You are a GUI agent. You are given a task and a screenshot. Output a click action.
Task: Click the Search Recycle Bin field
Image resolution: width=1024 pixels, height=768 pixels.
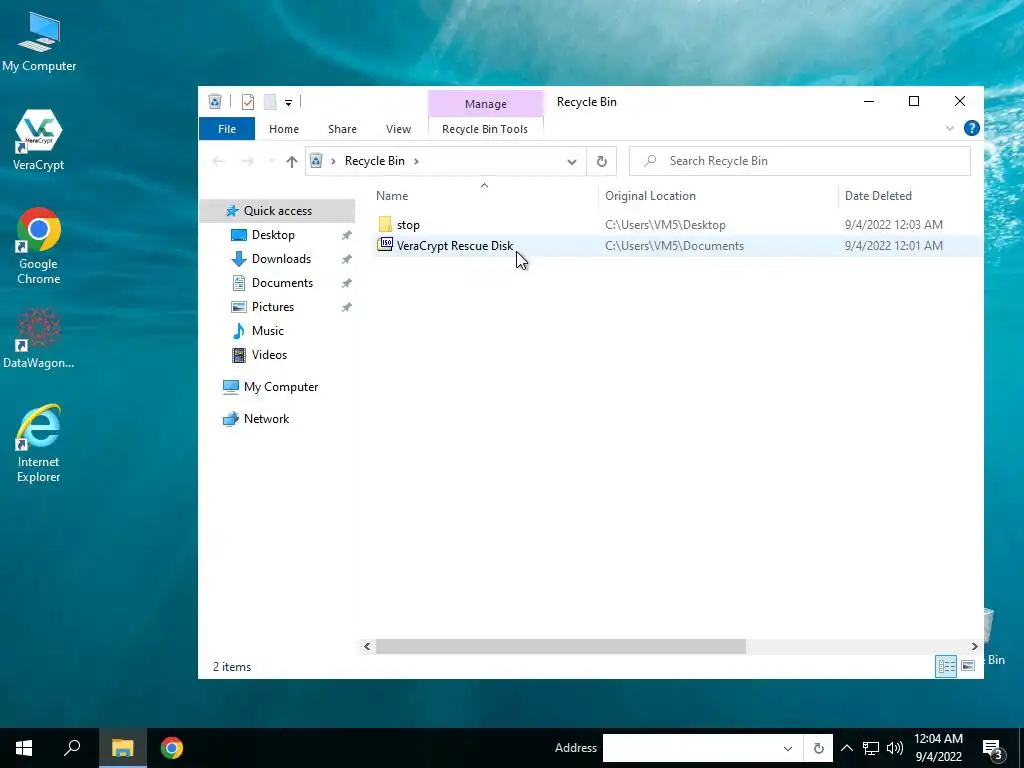(x=799, y=161)
